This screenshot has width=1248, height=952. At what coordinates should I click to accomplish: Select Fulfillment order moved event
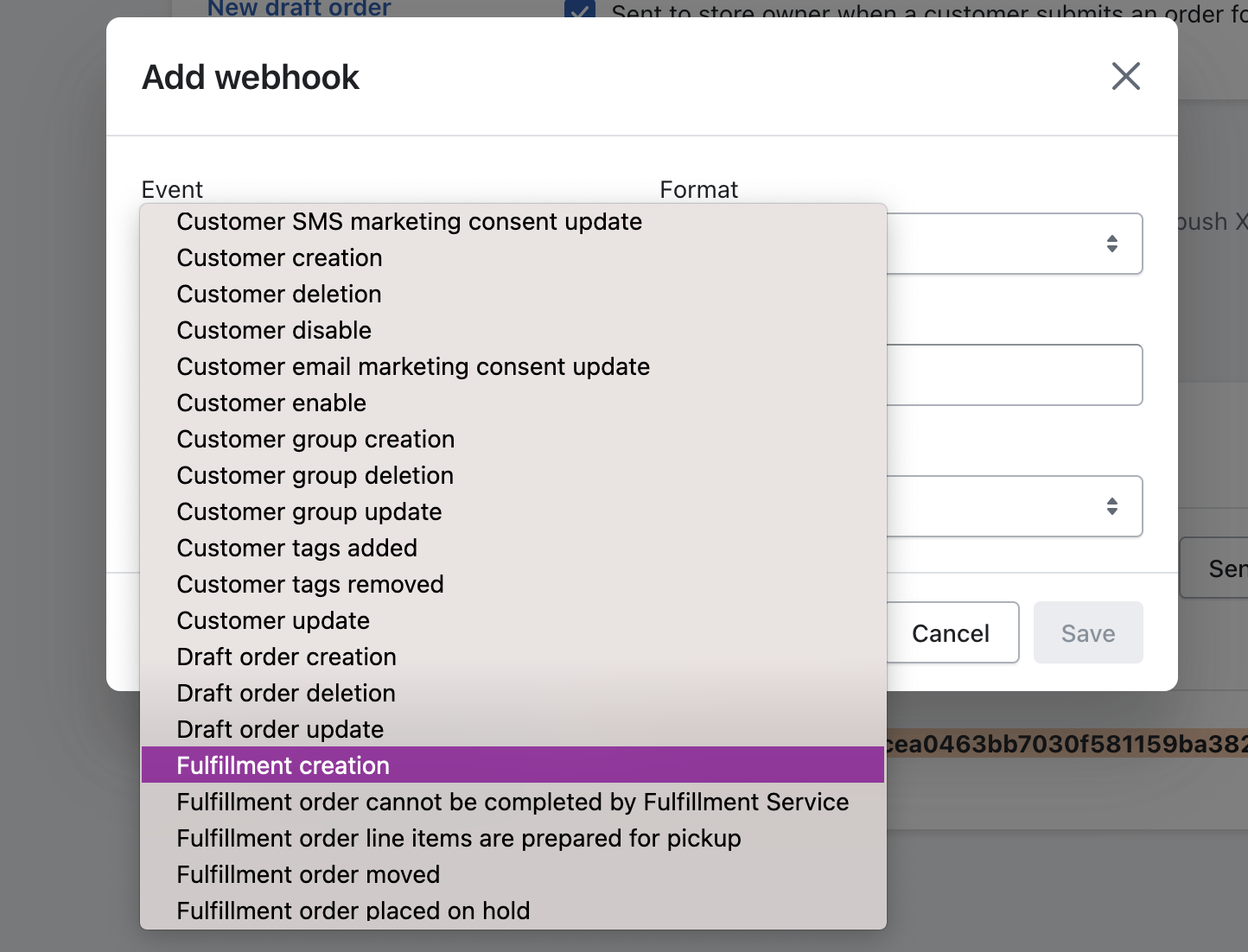click(x=308, y=875)
